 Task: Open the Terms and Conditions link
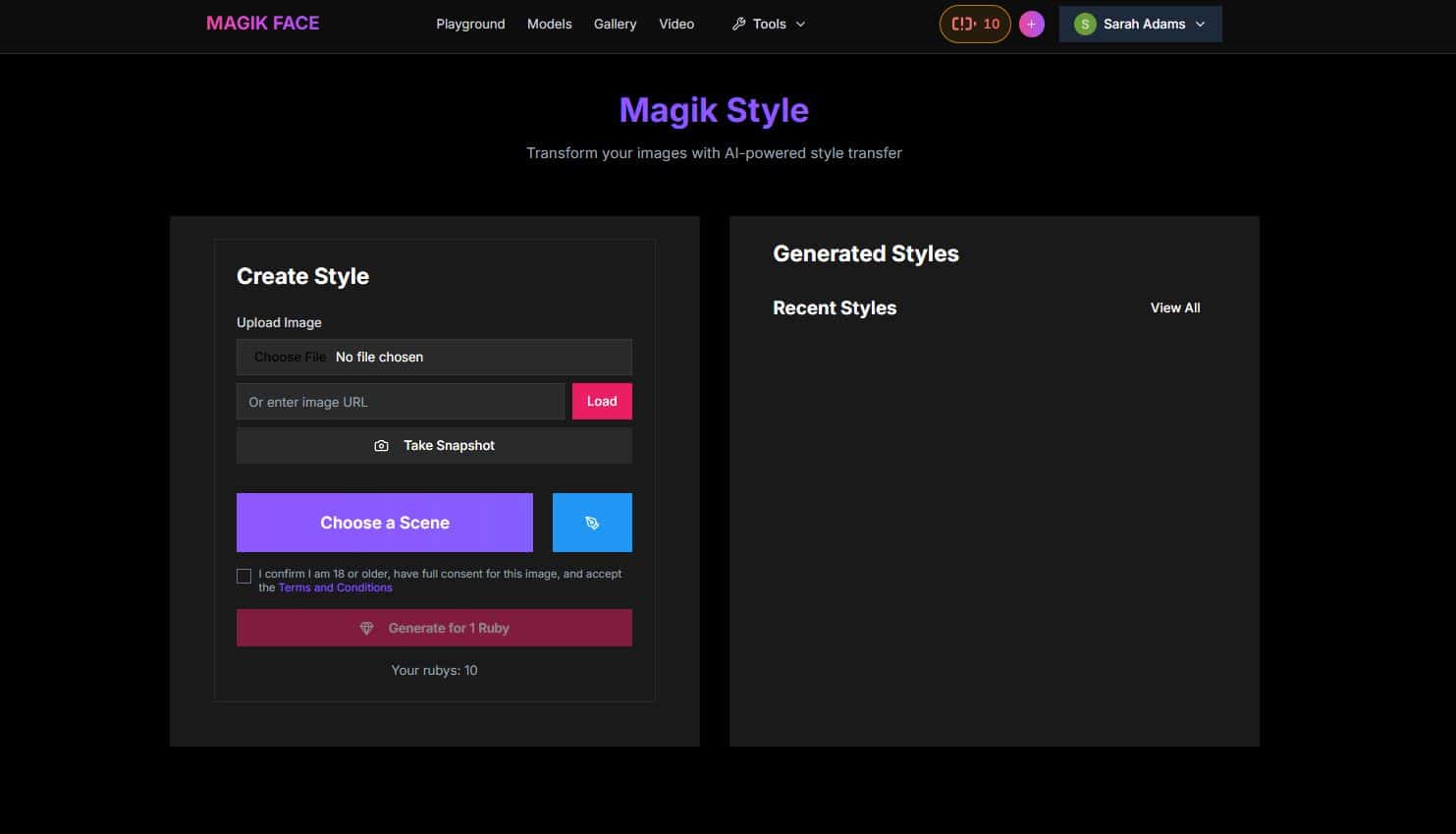tap(335, 587)
